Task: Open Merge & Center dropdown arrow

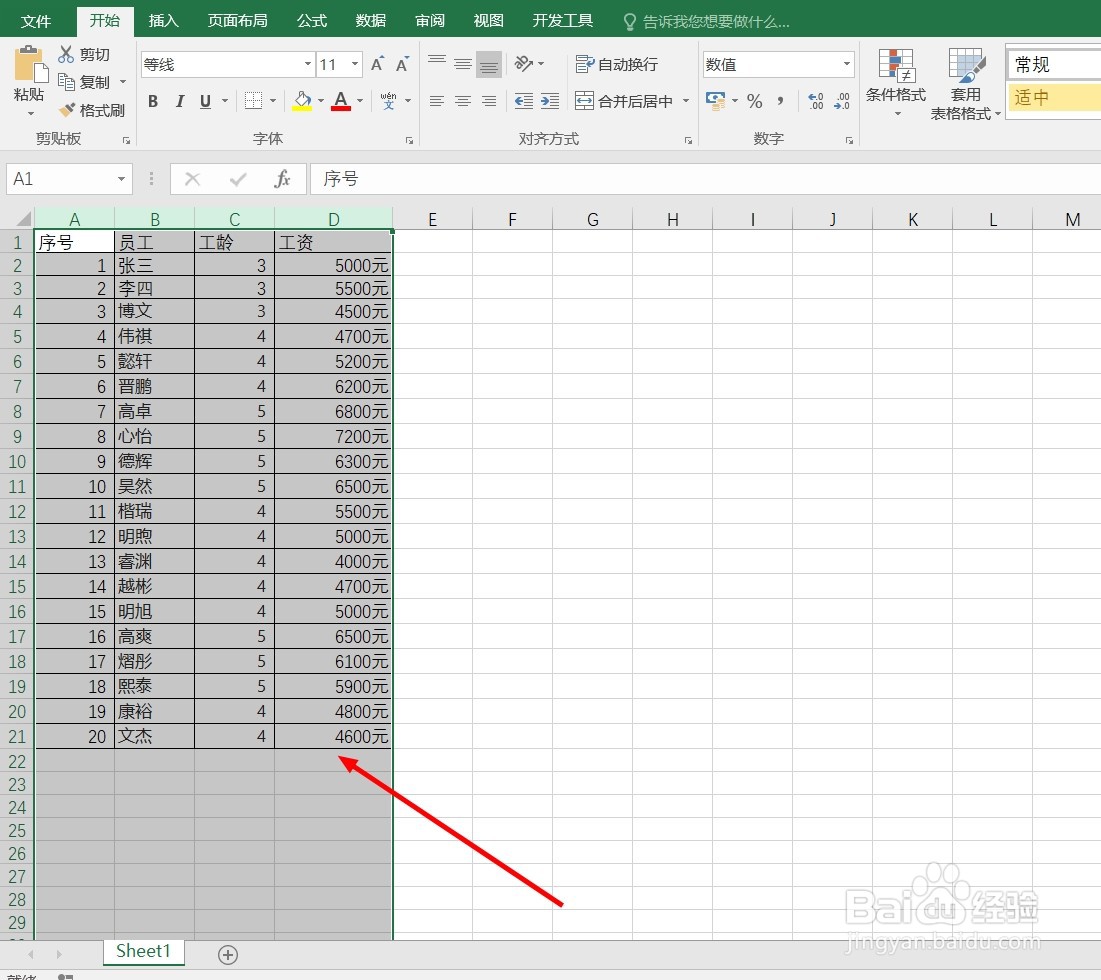Action: point(686,101)
